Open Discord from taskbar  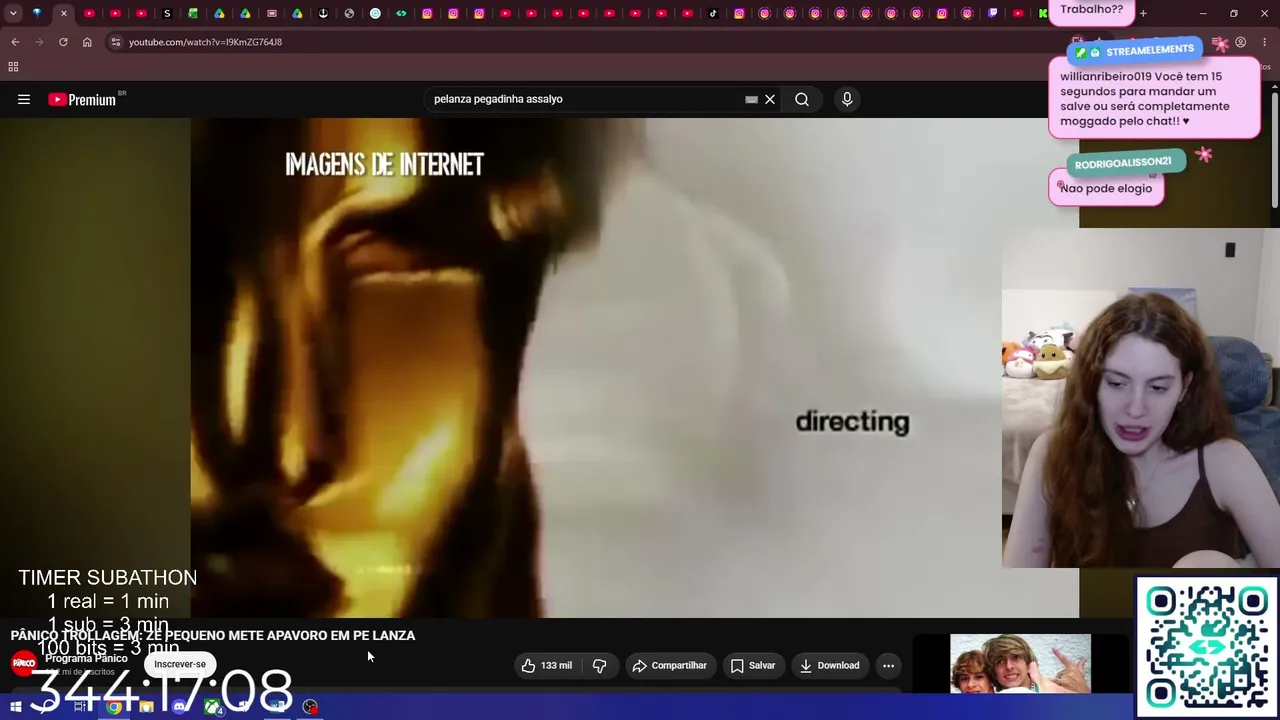[179, 707]
